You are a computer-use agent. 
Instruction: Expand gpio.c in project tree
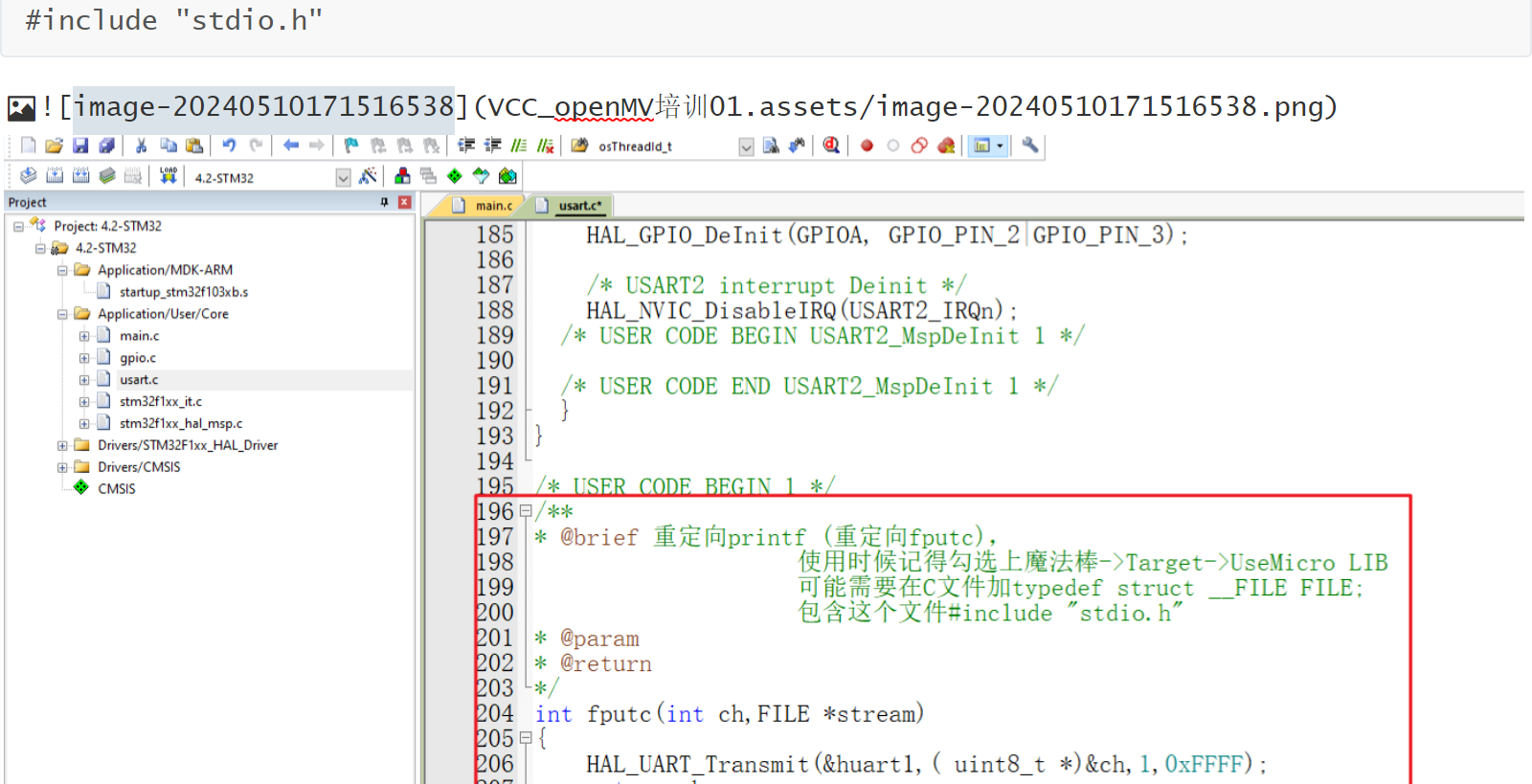(x=84, y=358)
